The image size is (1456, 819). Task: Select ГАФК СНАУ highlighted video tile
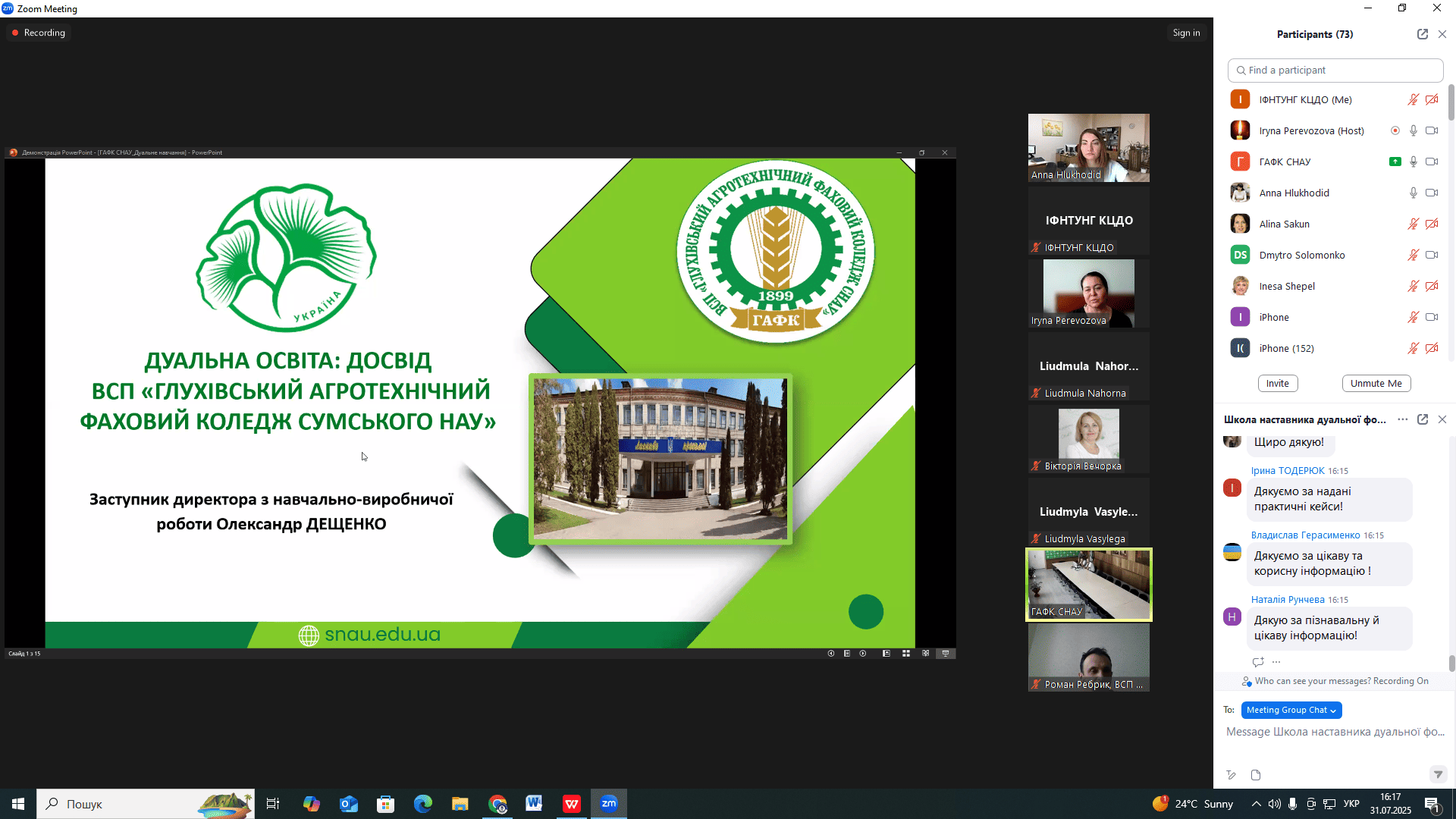click(x=1088, y=585)
